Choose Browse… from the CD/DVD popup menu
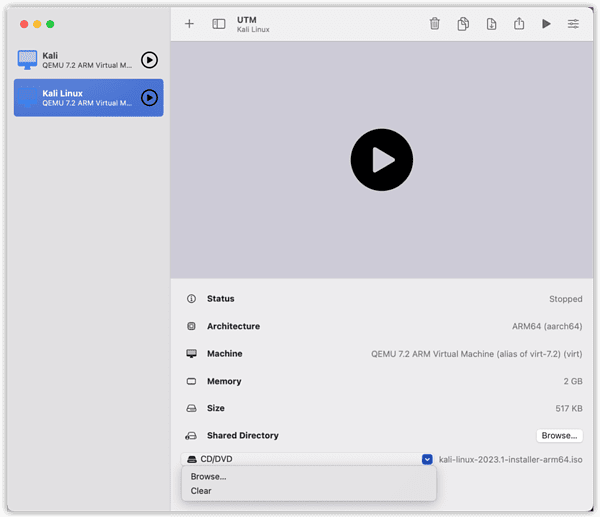Screen dimensions: 600x517 tap(208, 477)
